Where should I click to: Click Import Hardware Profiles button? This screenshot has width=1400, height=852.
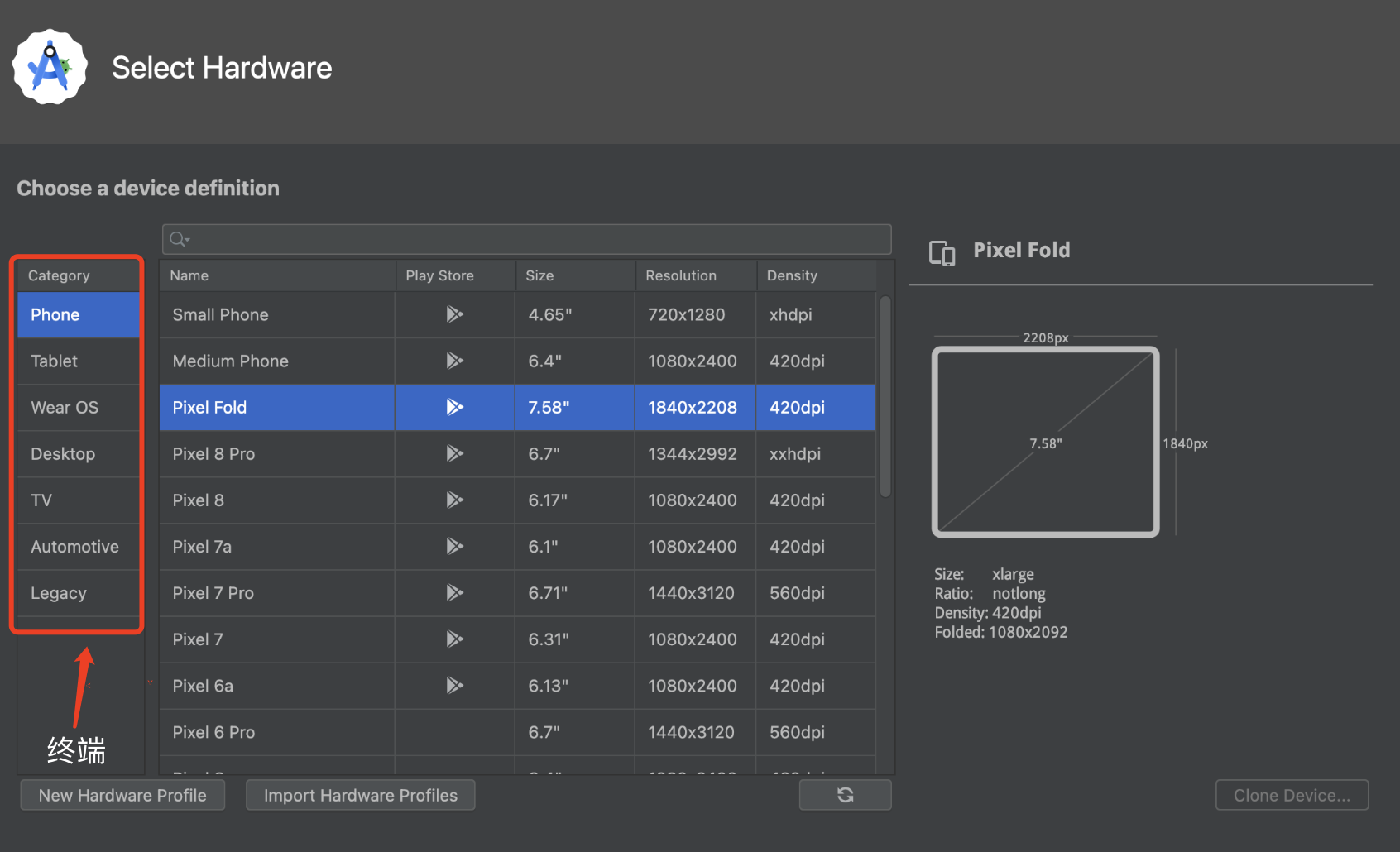[360, 795]
